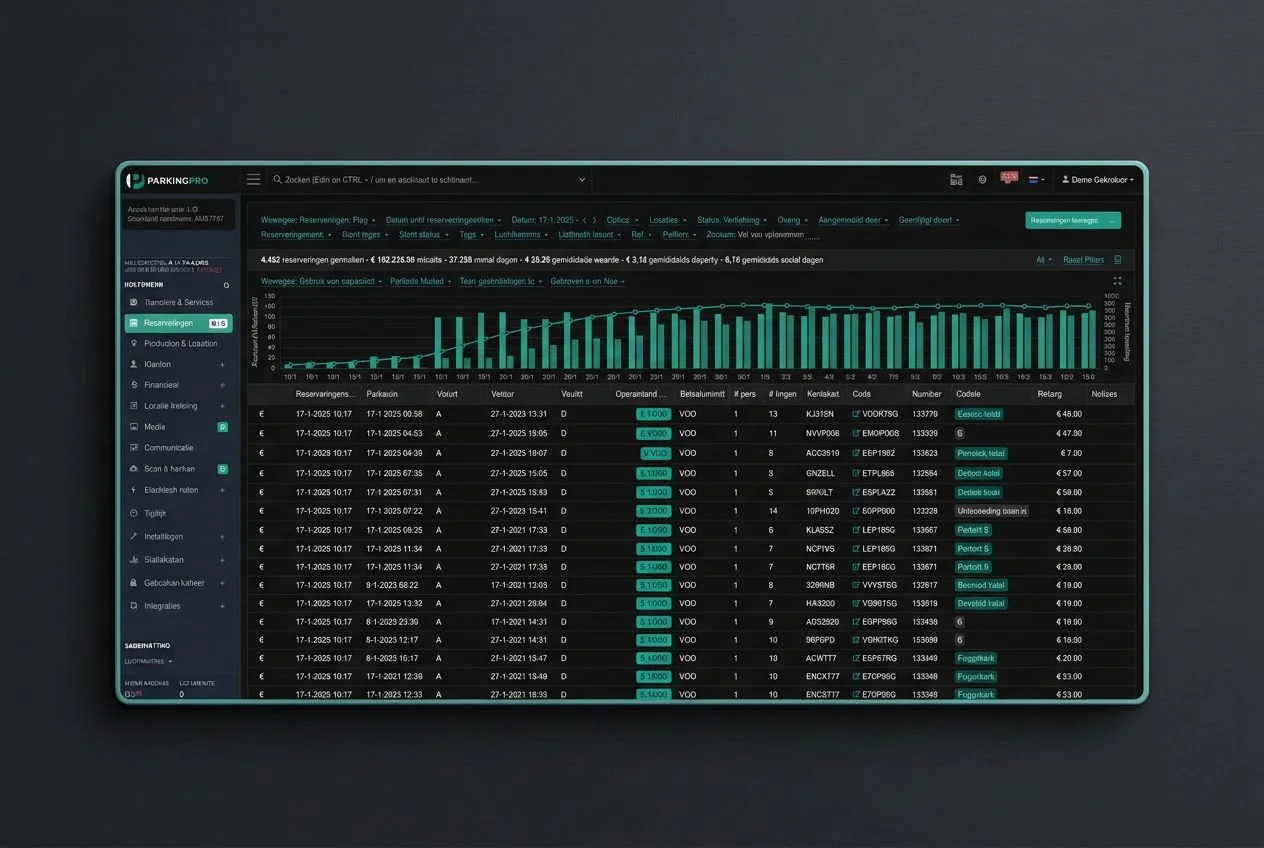Expand the Siallakatan sidebar section
Image resolution: width=1264 pixels, height=848 pixels.
tap(222, 560)
